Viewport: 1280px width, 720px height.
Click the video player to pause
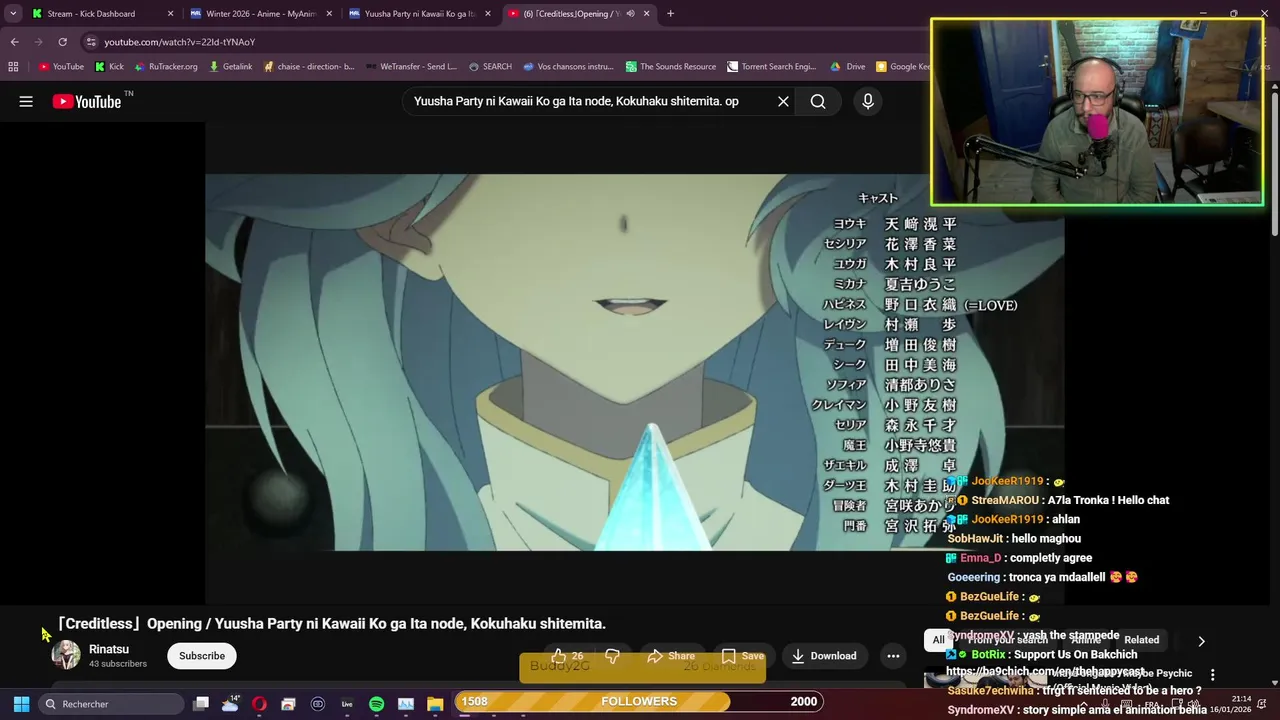tap(635, 362)
